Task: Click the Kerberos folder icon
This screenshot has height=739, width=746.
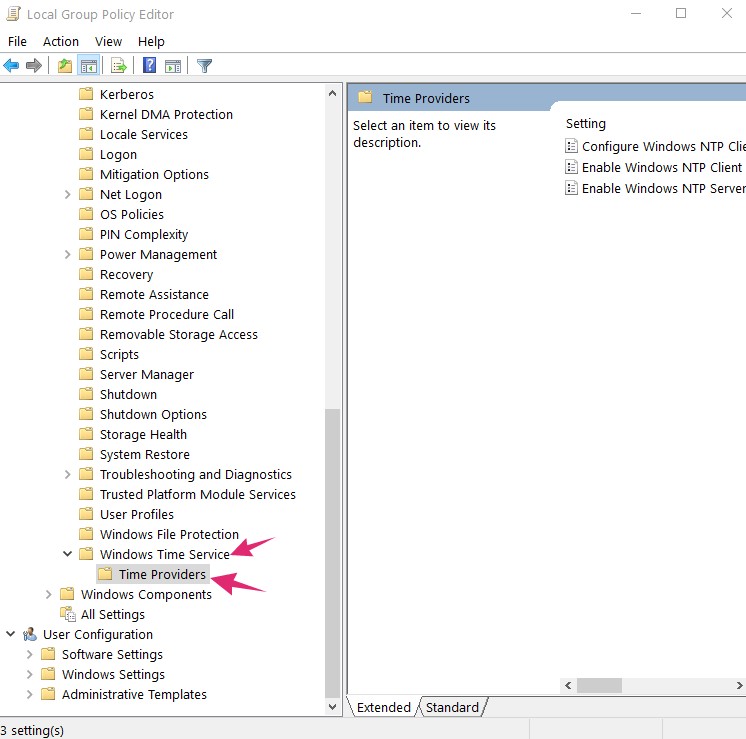Action: coord(86,94)
